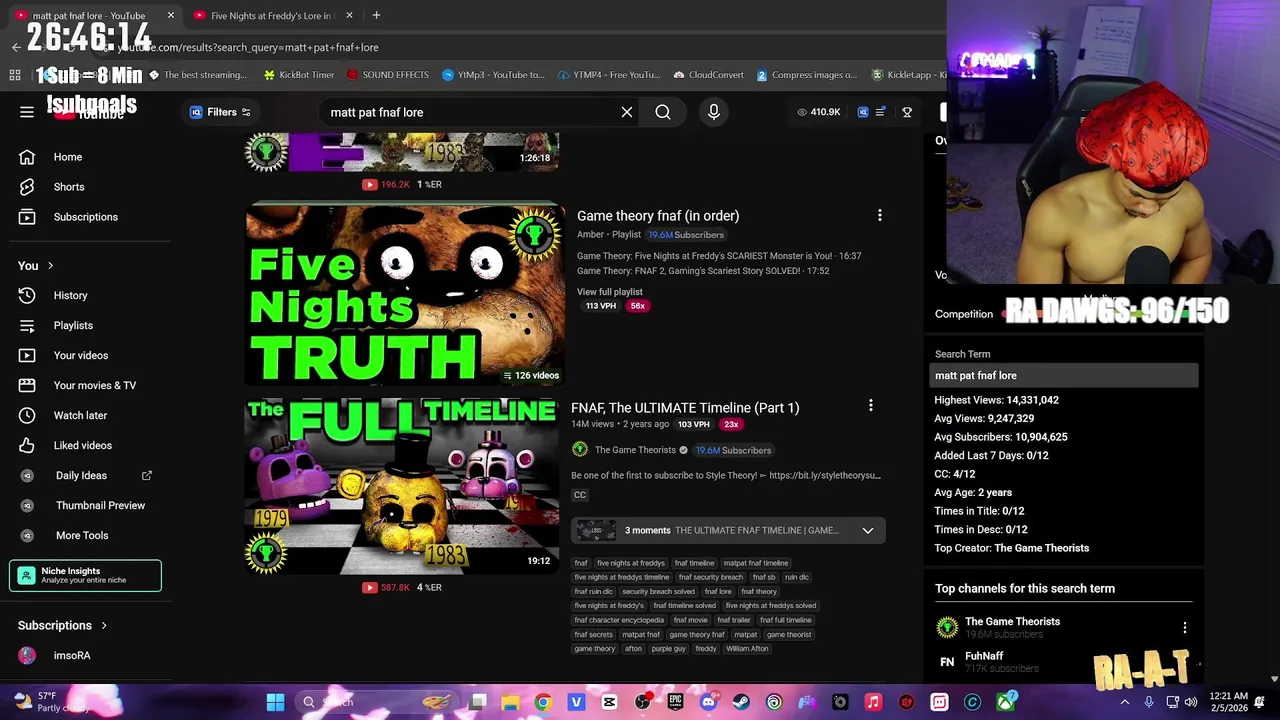
Task: Launch Google Chrome from the taskbar
Action: coord(543,702)
